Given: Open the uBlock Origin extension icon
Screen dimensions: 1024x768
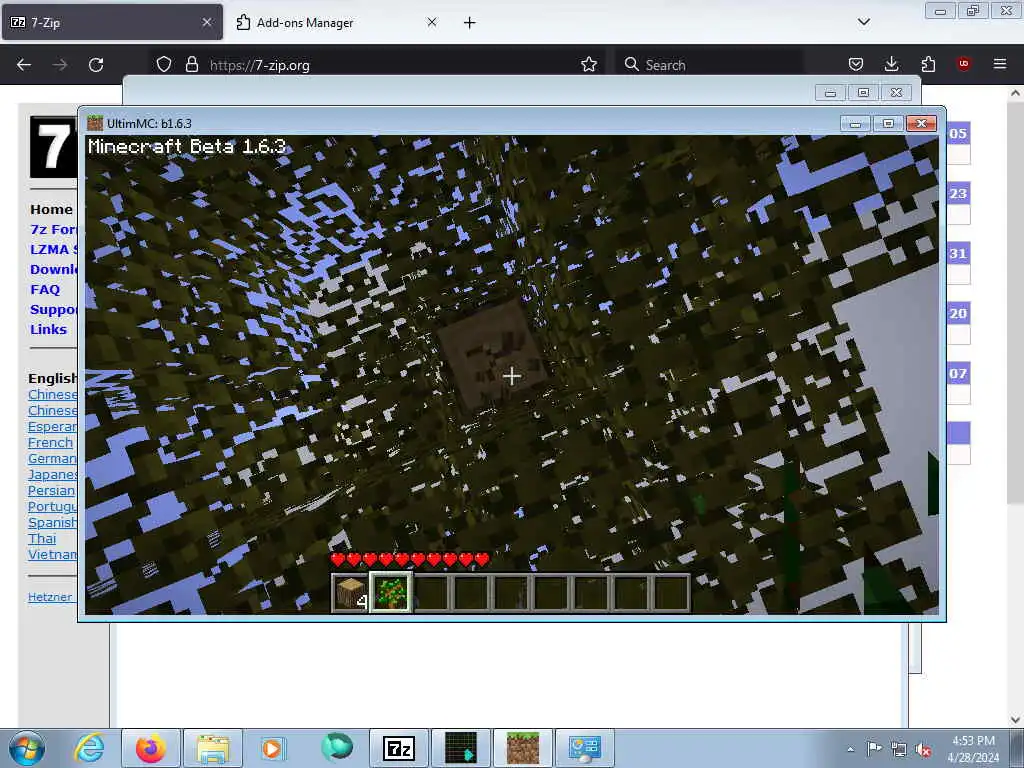Looking at the screenshot, I should [x=963, y=63].
